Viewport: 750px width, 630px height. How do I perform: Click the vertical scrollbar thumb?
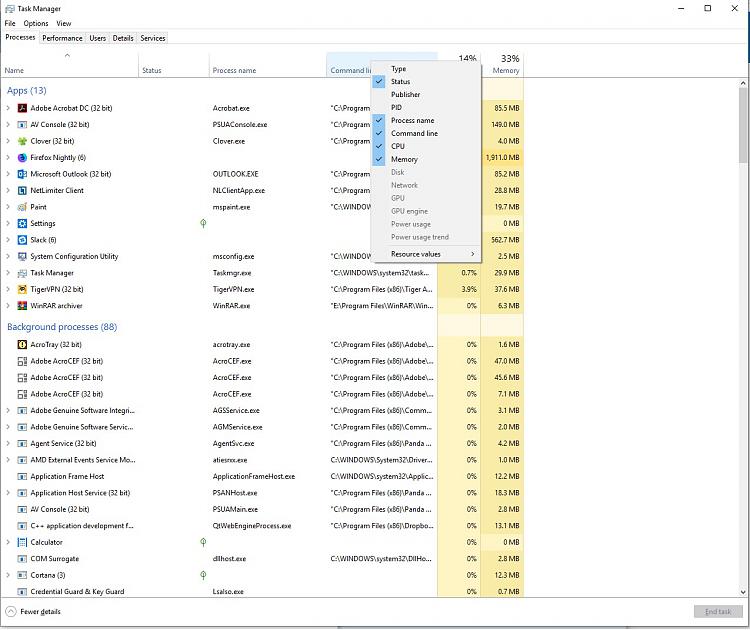click(x=743, y=125)
